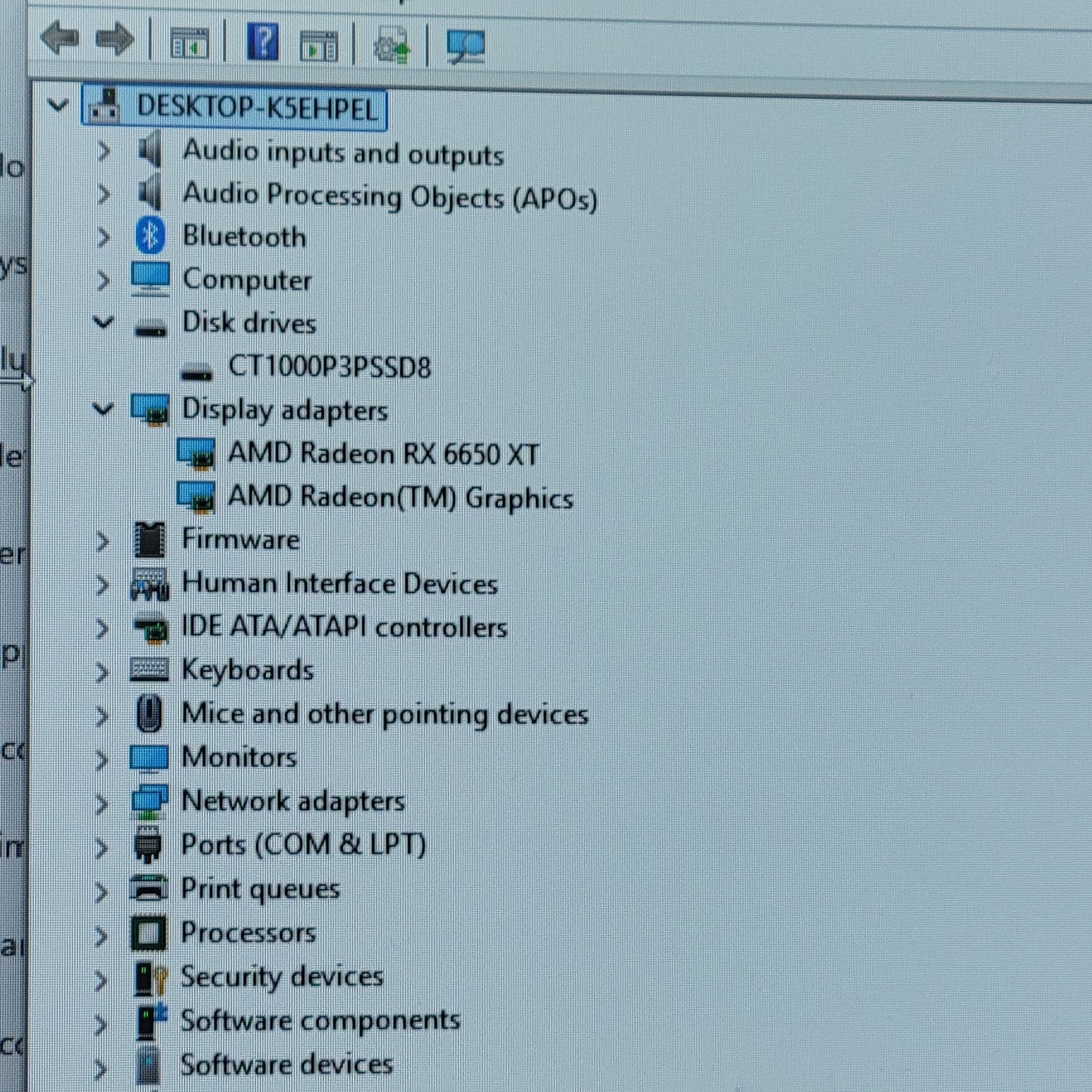1092x1092 pixels.
Task: Click the Keyboards category icon
Action: tap(150, 670)
